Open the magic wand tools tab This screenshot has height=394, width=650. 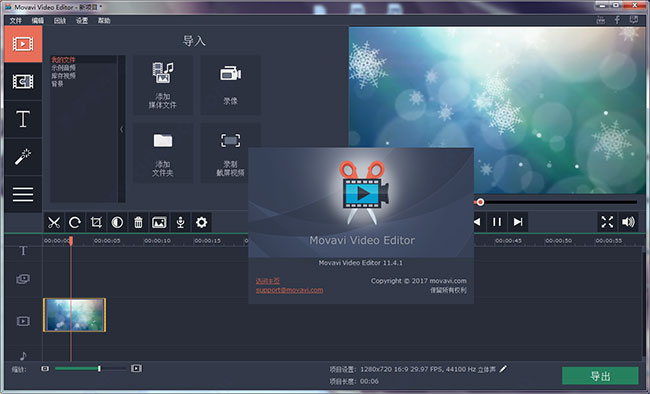tap(23, 157)
